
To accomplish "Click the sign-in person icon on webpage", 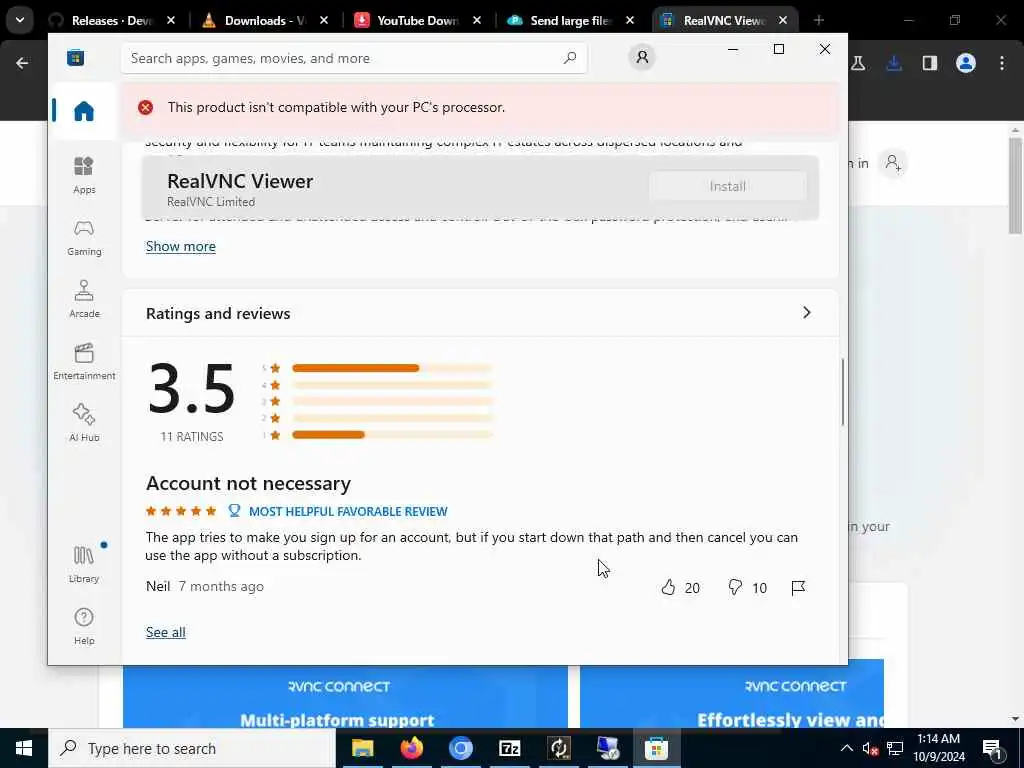I will coord(893,163).
